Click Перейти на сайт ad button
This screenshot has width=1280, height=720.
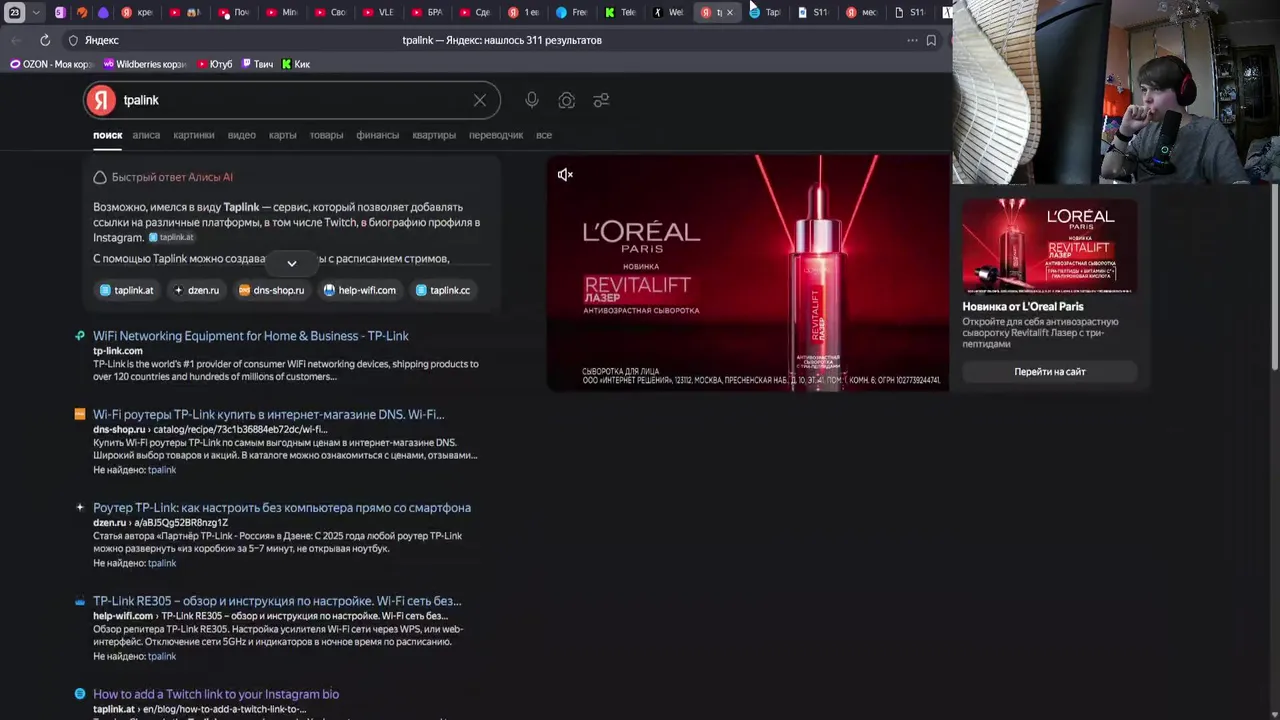click(1050, 372)
